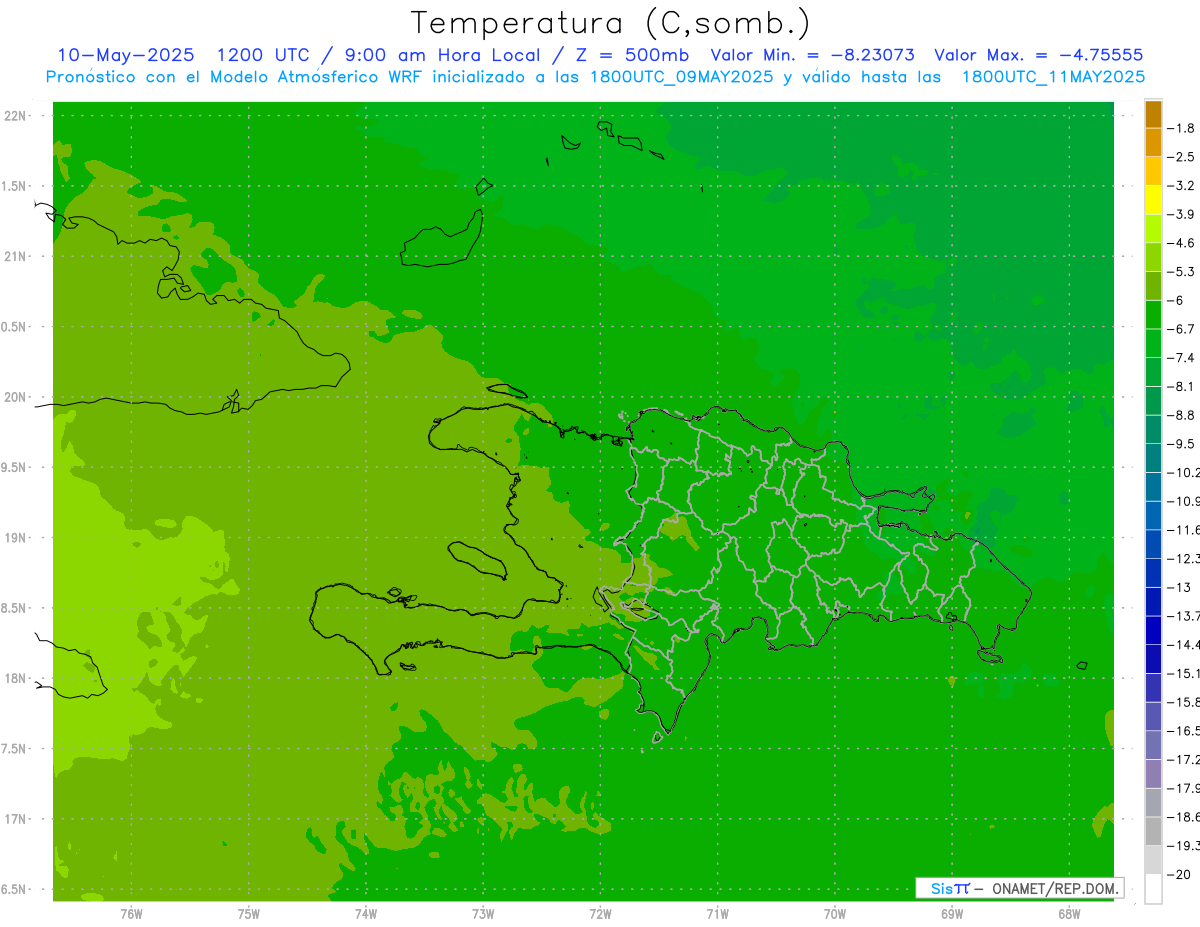Select the purple legend swatch between -17.2 and -17.9
The width and height of the screenshot is (1200, 927).
(1153, 774)
